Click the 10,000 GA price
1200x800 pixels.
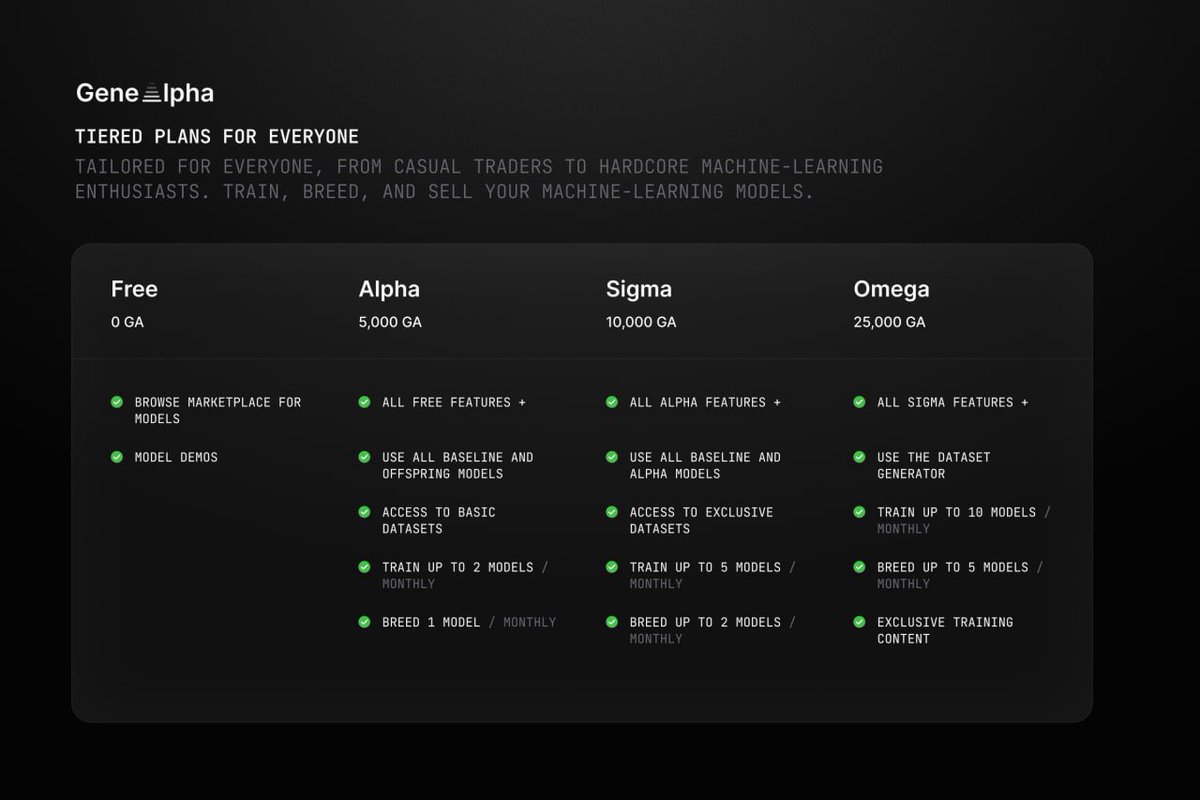641,322
